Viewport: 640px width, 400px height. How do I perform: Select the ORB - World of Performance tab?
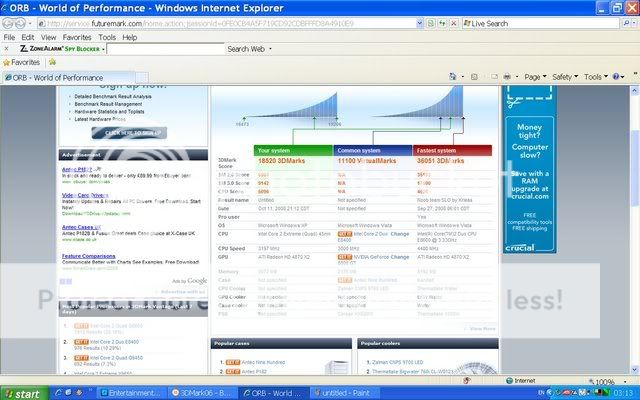pyautogui.click(x=69, y=78)
